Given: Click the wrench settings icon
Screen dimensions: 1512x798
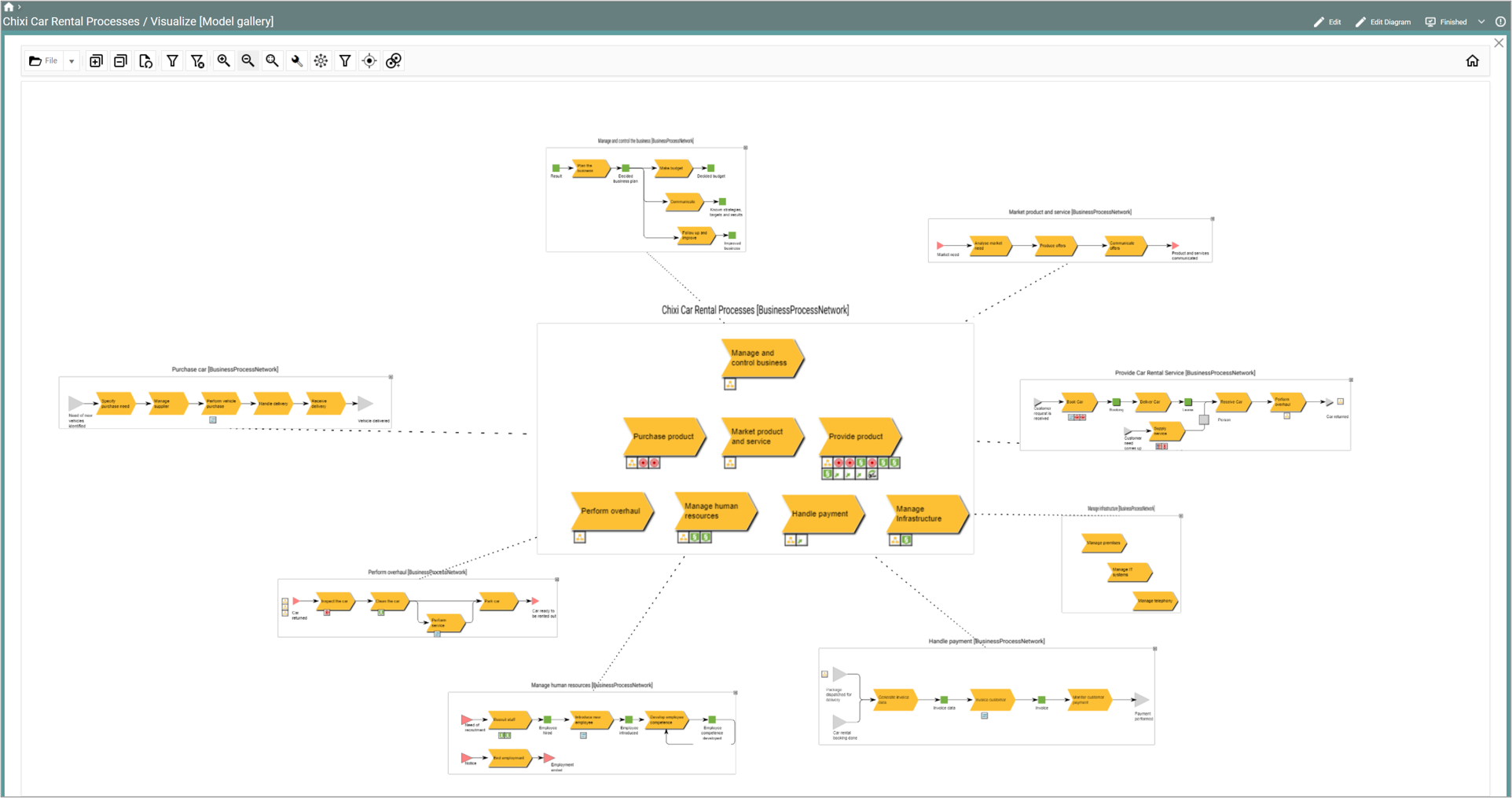Looking at the screenshot, I should (x=296, y=60).
